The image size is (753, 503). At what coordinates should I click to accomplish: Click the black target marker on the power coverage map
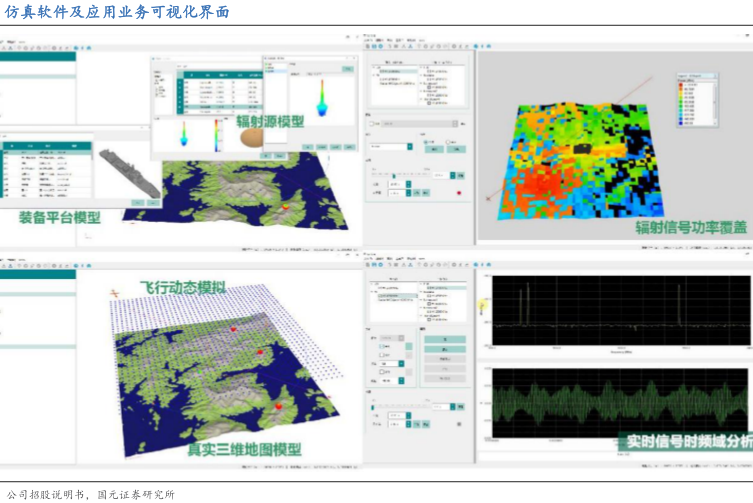click(582, 147)
